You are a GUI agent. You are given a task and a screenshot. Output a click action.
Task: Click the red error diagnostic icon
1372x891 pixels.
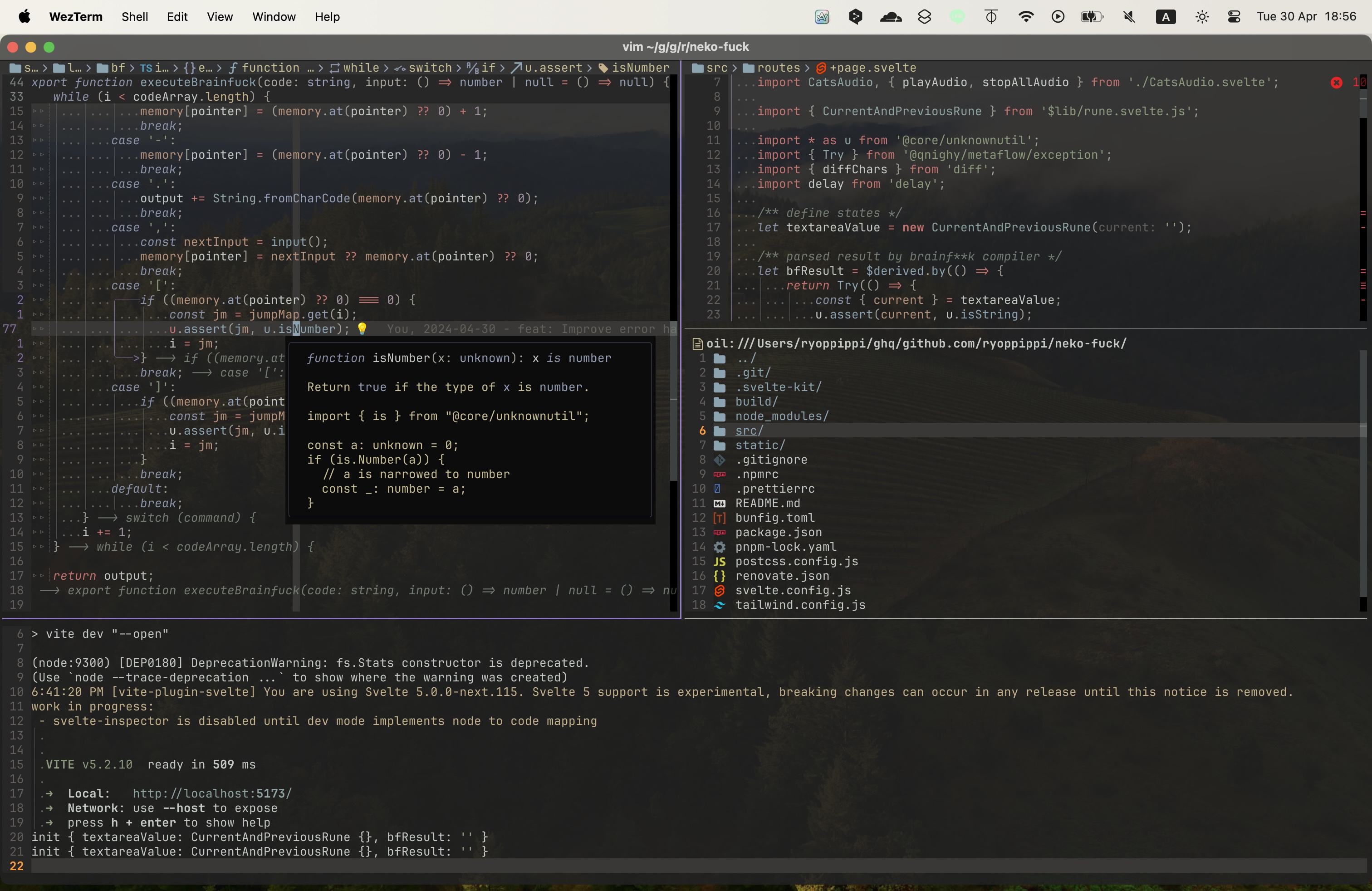pyautogui.click(x=1336, y=83)
